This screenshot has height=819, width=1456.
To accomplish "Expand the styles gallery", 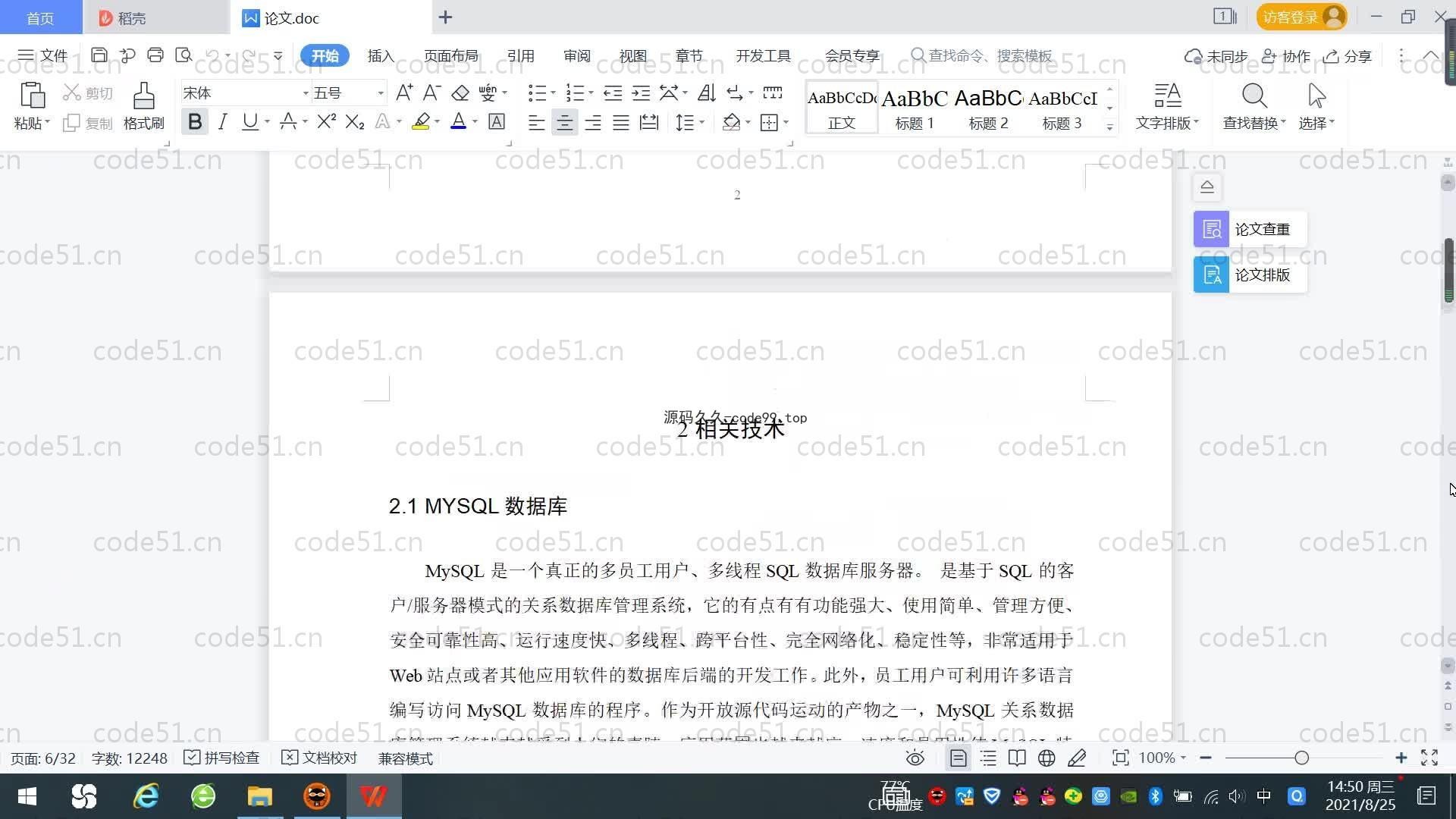I will pyautogui.click(x=1110, y=127).
